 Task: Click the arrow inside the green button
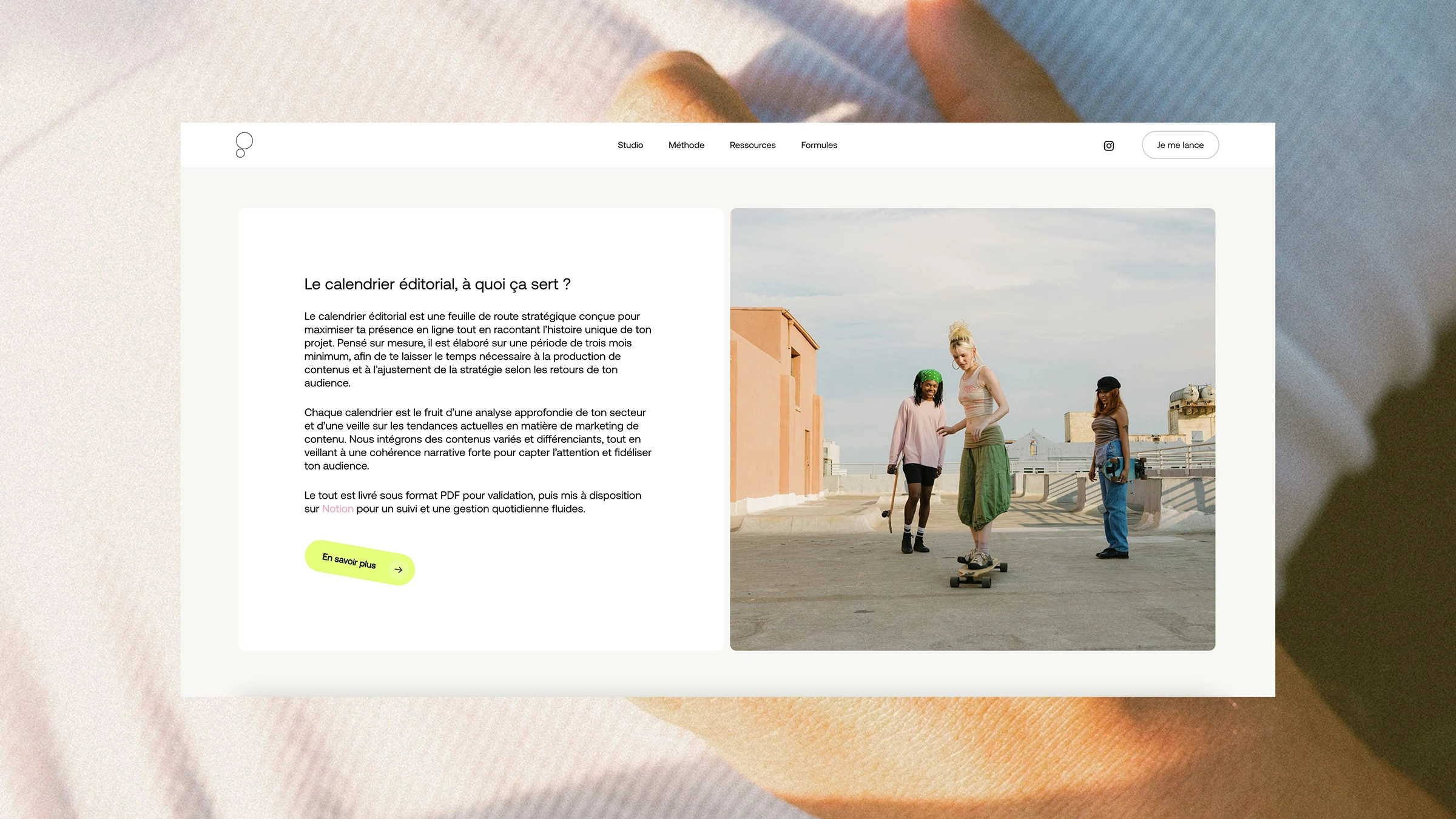coord(399,570)
